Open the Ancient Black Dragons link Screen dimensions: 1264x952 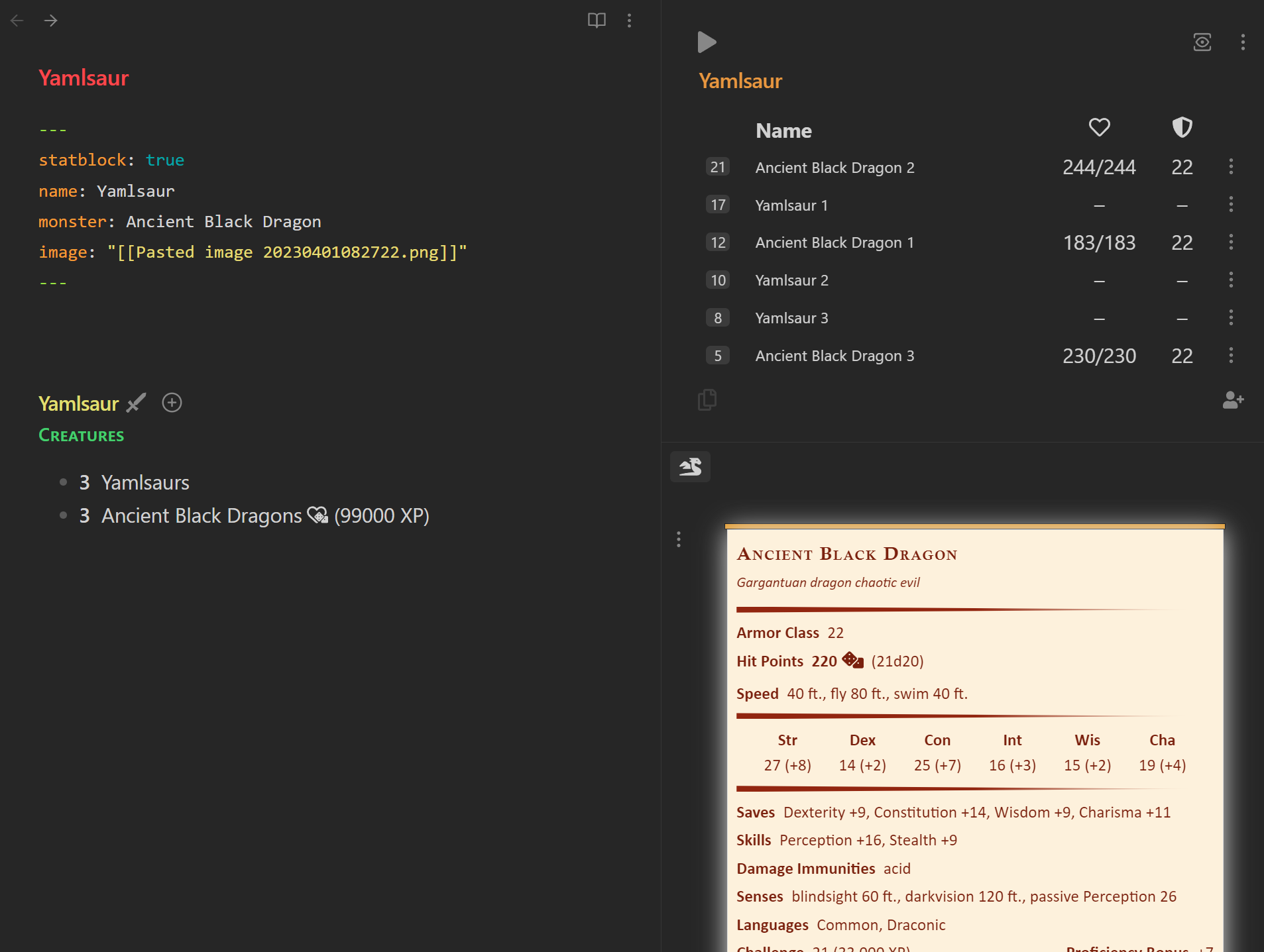(200, 515)
